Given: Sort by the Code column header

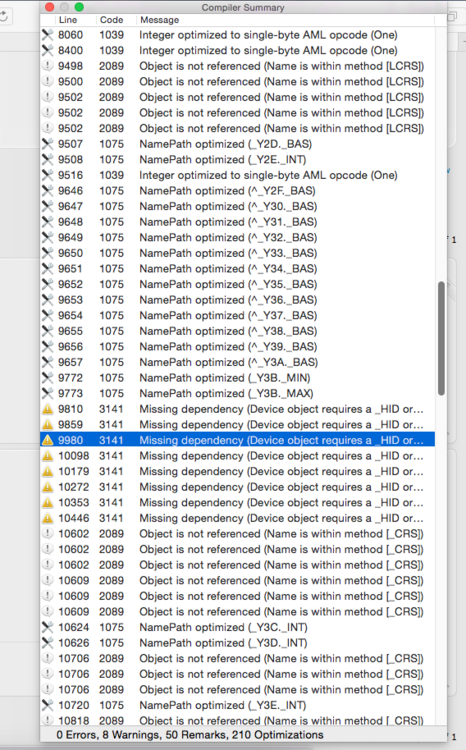Looking at the screenshot, I should pos(111,20).
